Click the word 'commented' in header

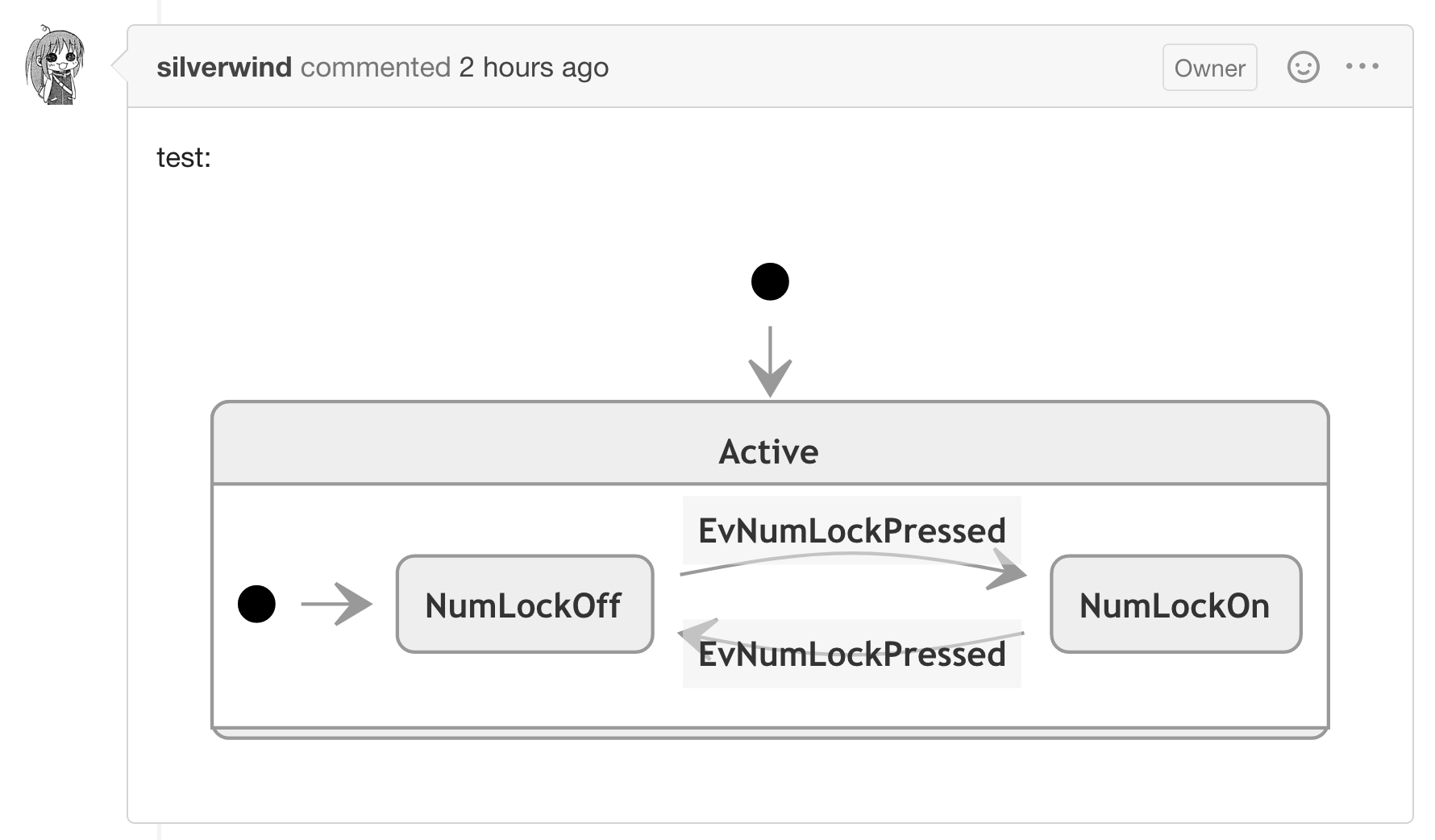point(376,67)
